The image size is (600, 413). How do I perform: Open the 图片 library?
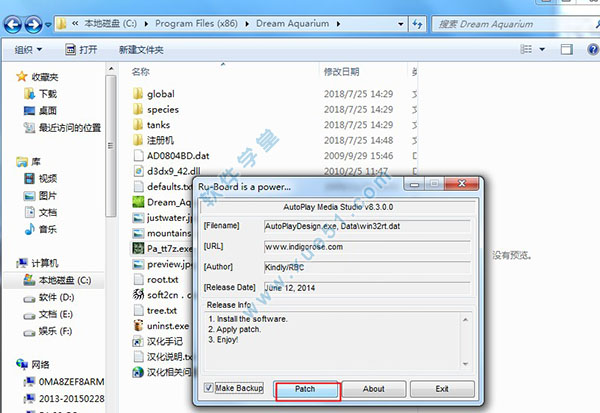[x=41, y=196]
